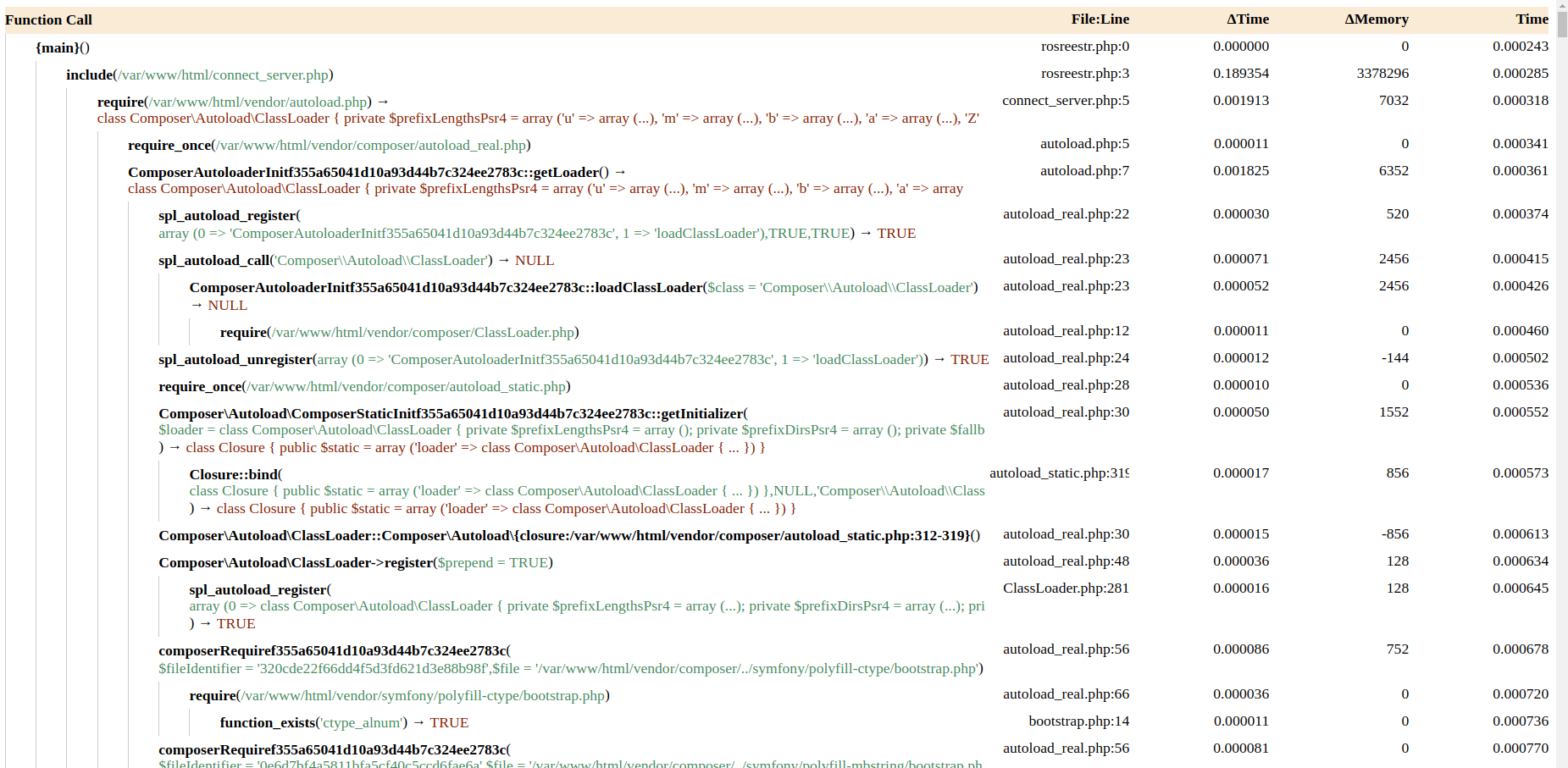Click the rosreestr.php:3 file reference
Viewport: 1568px width, 768px height.
pyautogui.click(x=1084, y=74)
